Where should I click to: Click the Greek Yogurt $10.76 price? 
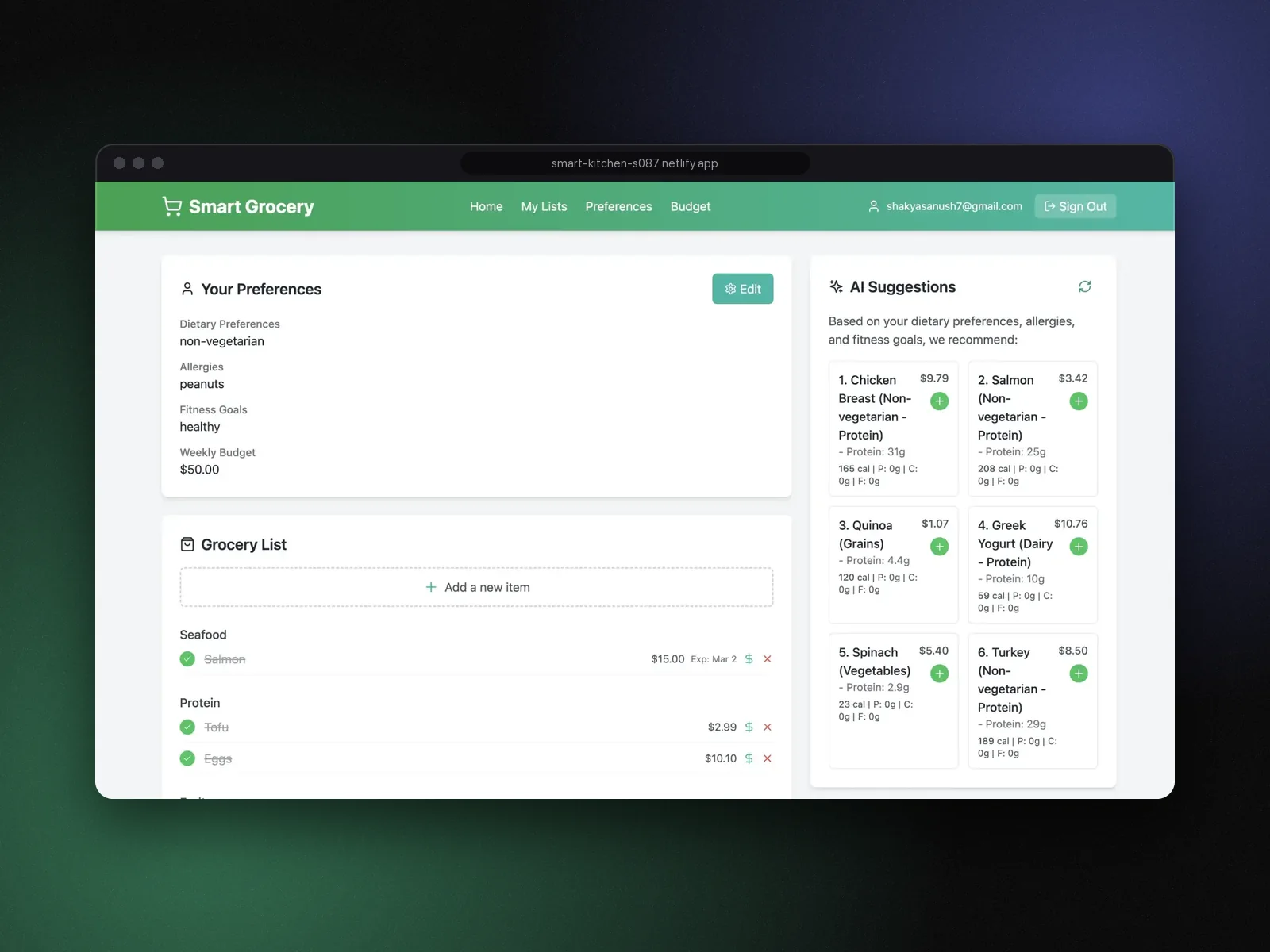point(1071,524)
